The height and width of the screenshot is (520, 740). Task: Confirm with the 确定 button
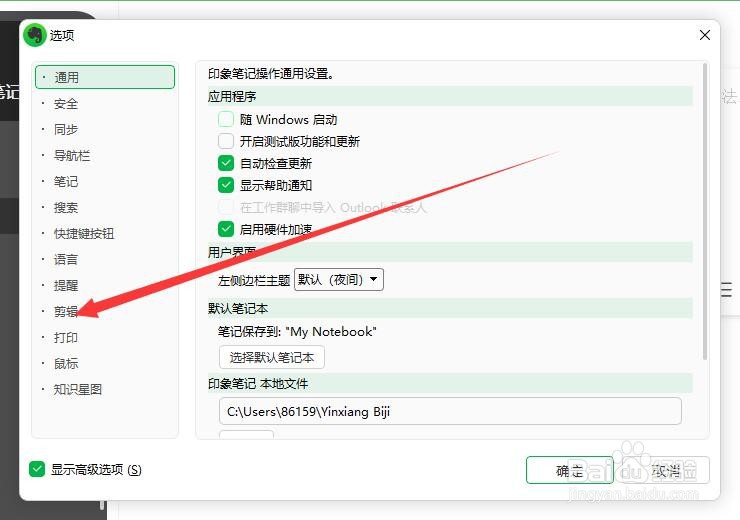[570, 470]
